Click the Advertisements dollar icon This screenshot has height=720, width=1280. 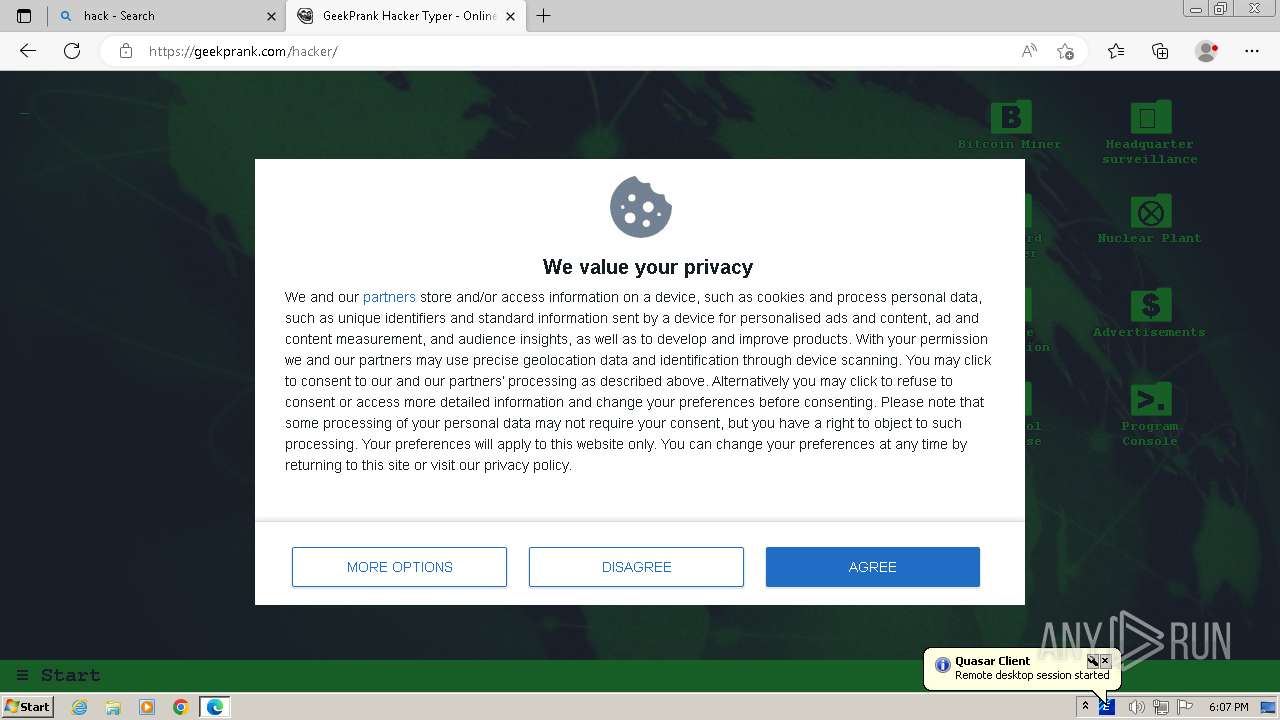[1150, 306]
